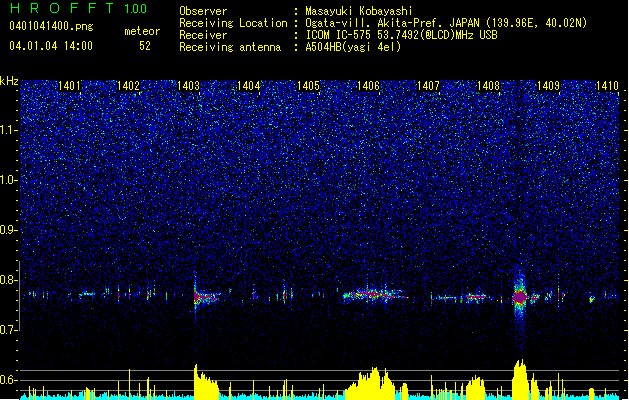Click the HROFFT 1.0.0 title text
Image resolution: width=629 pixels, height=400 pixels.
(78, 8)
